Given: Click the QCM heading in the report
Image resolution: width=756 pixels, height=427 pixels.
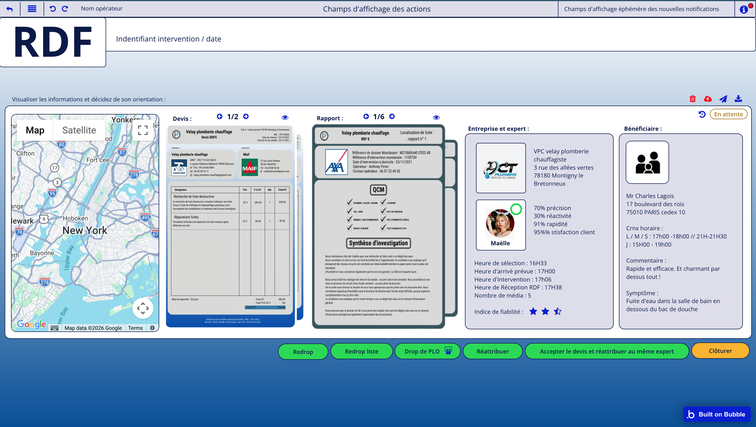Looking at the screenshot, I should tap(378, 189).
